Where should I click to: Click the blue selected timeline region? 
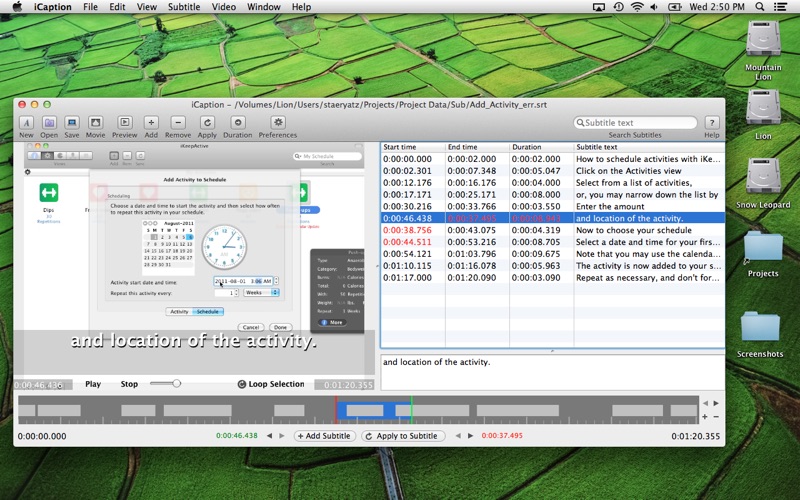coord(373,411)
